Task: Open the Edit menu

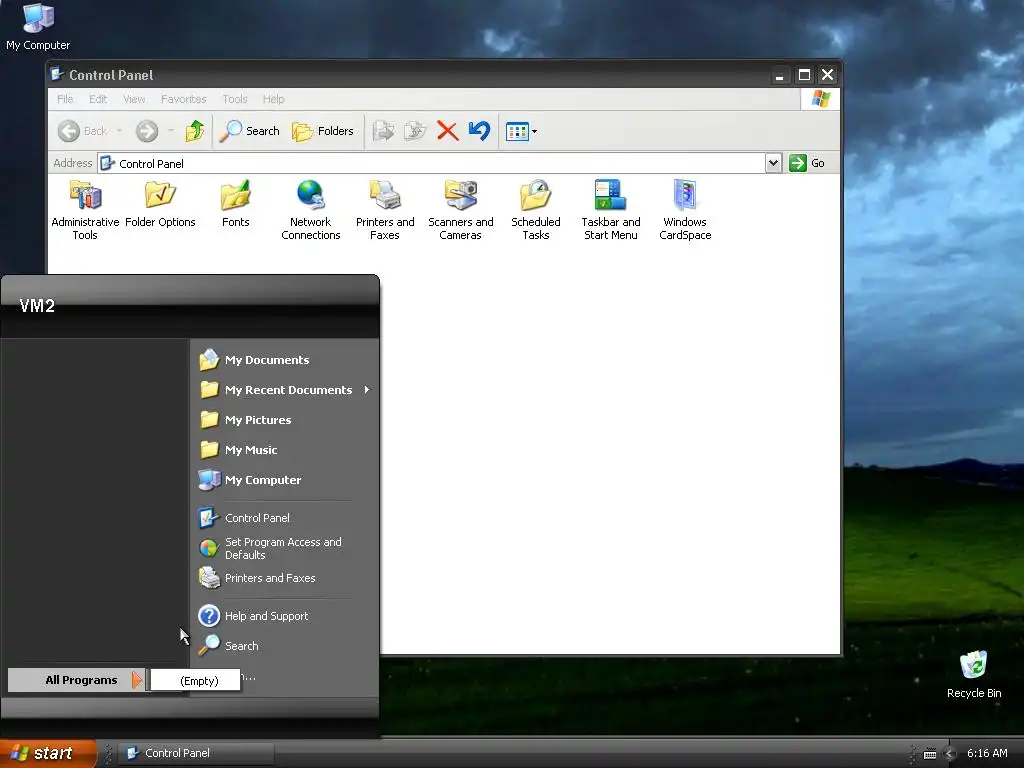Action: [x=98, y=99]
